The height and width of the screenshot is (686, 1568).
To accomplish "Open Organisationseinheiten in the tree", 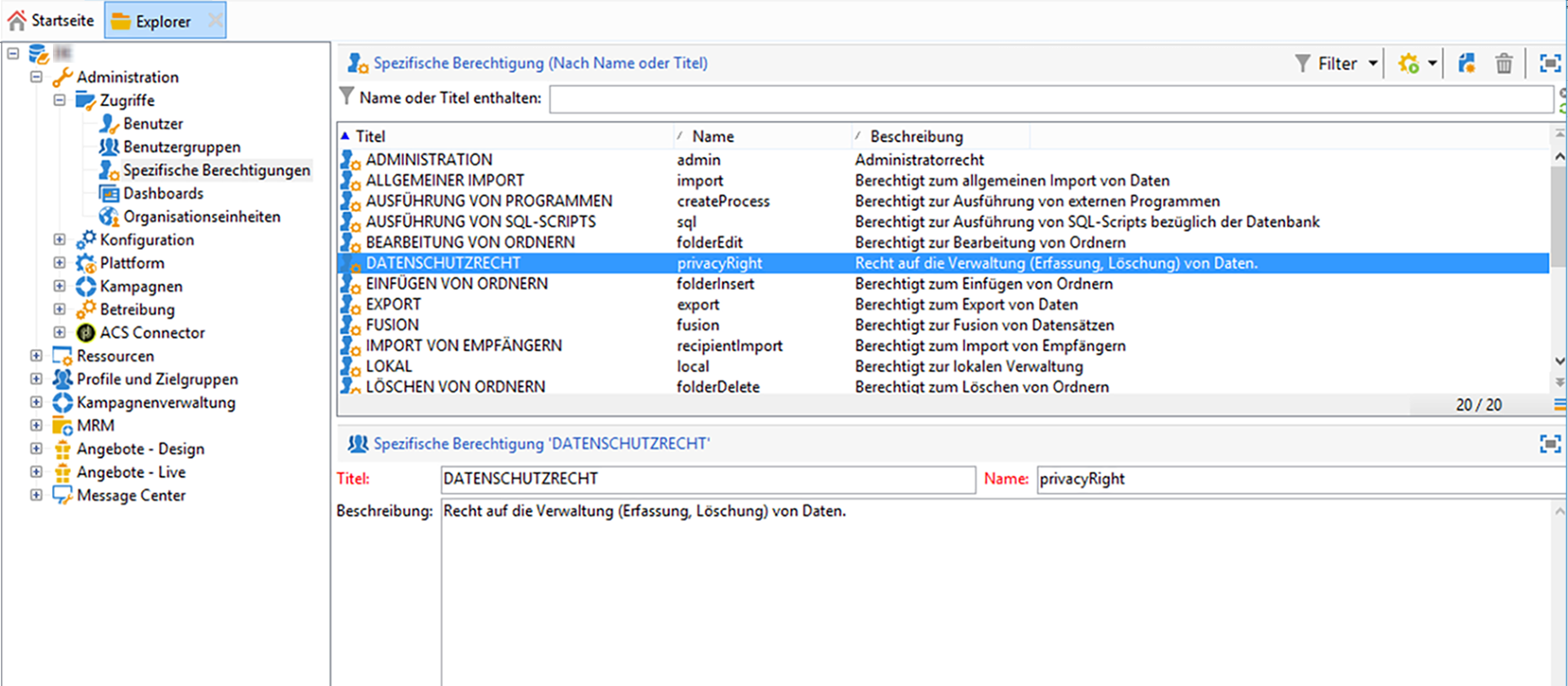I will [x=201, y=217].
